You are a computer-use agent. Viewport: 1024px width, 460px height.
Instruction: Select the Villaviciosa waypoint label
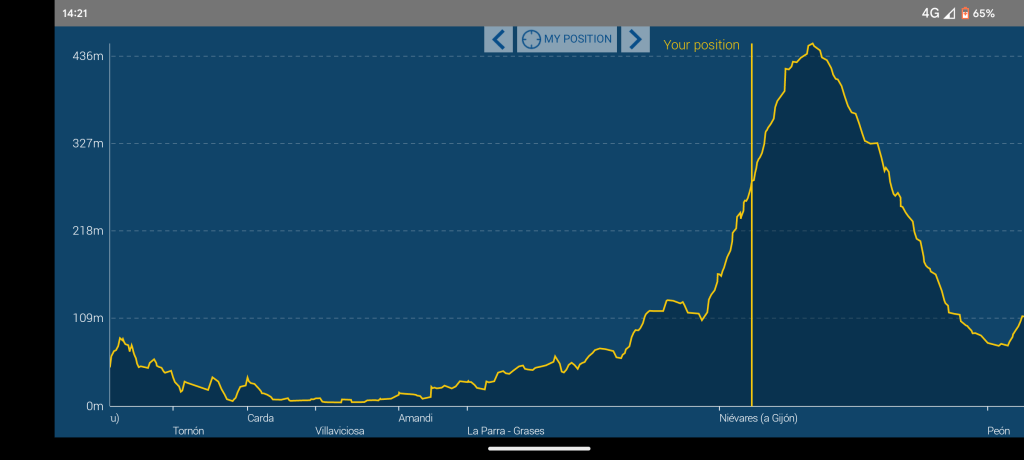click(x=340, y=431)
